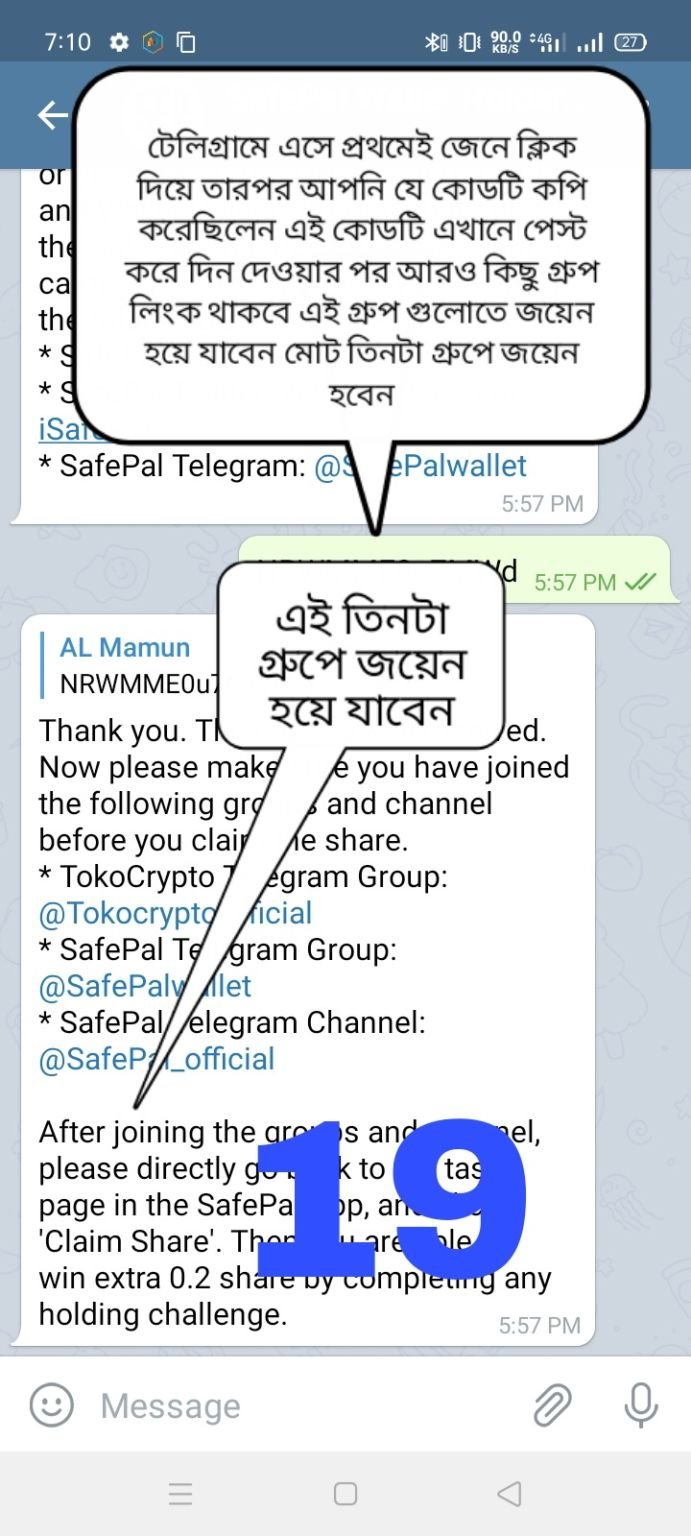Screen dimensions: 691x1536
Task: Tap the double check read receipt
Action: tap(639, 581)
